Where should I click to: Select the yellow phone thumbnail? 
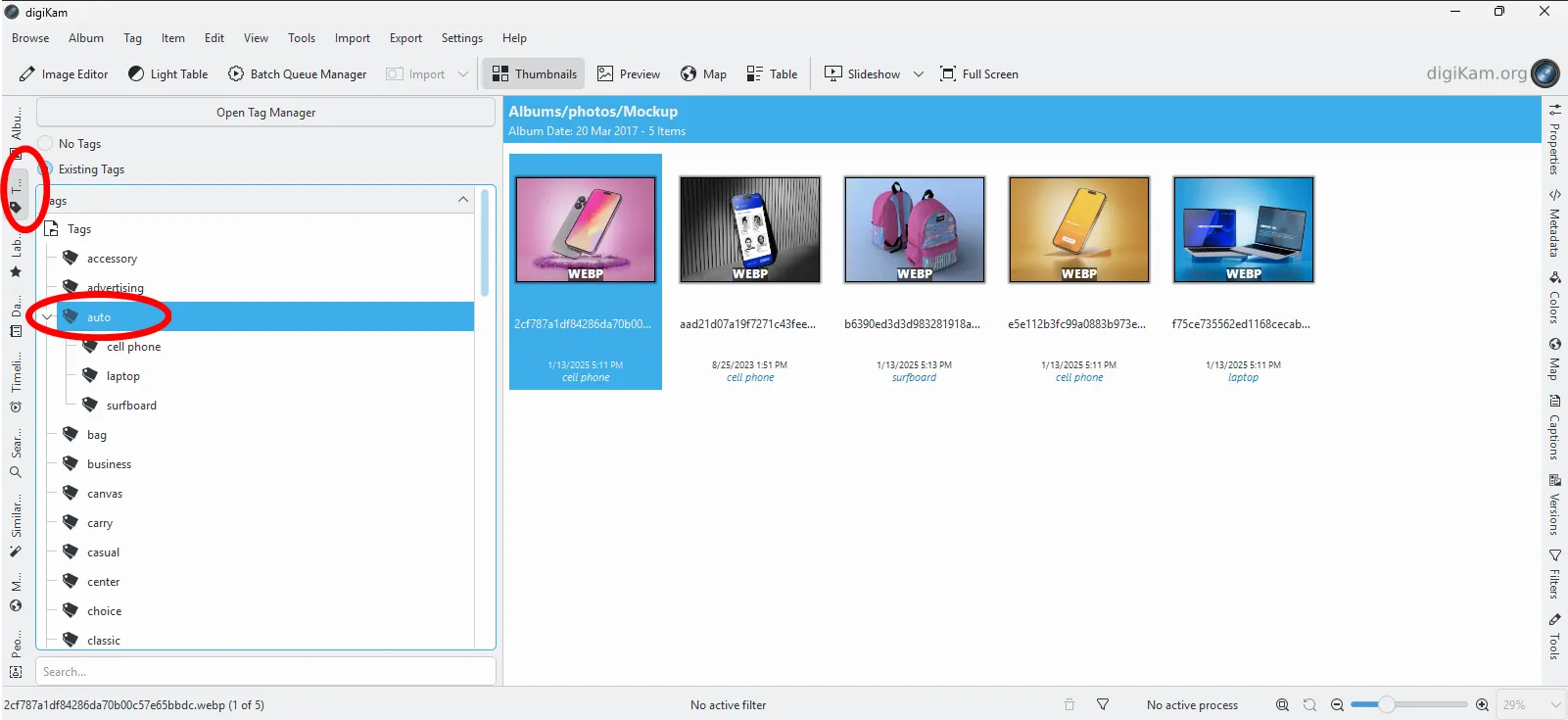point(1079,230)
